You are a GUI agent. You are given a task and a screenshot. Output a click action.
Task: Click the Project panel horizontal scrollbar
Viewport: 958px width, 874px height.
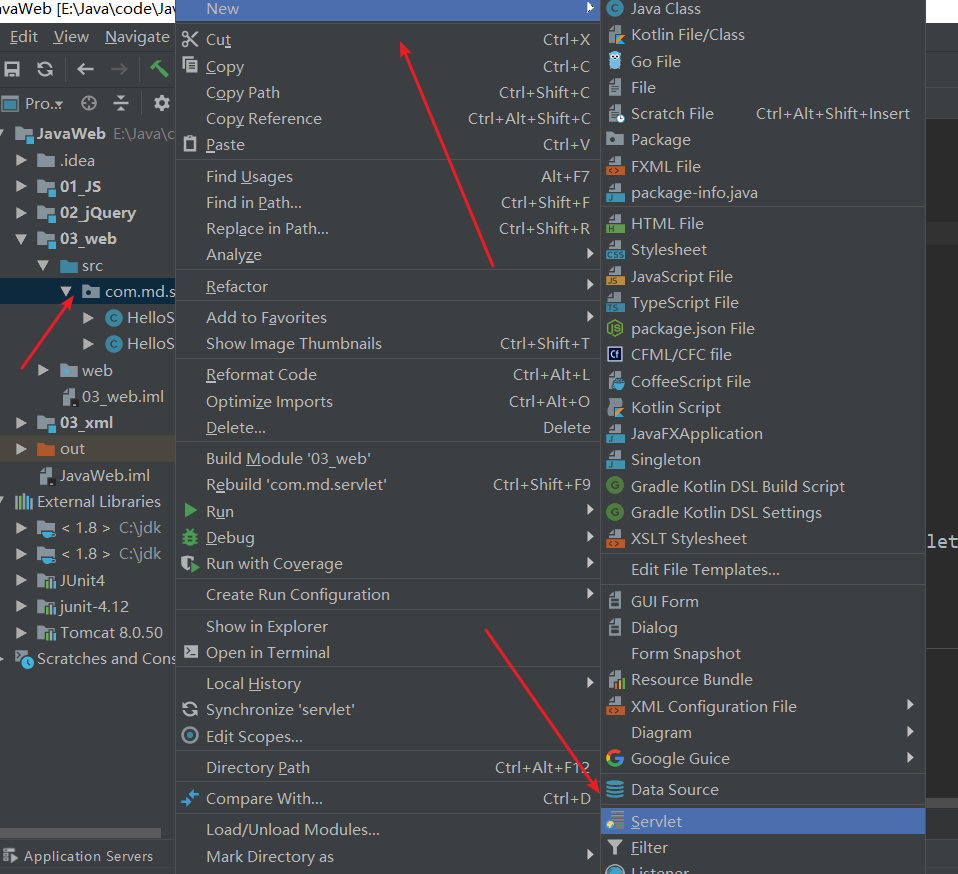81,833
